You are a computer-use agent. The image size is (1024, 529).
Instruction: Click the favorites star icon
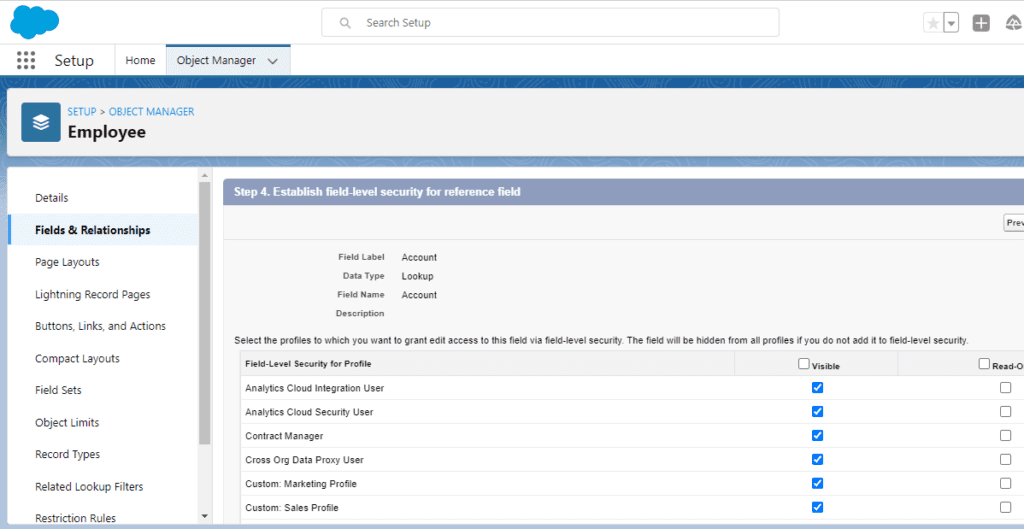[x=933, y=24]
